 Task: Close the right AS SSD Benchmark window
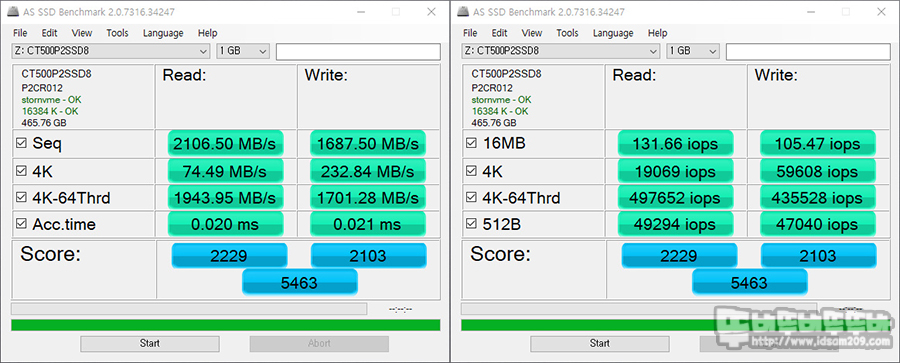[881, 11]
